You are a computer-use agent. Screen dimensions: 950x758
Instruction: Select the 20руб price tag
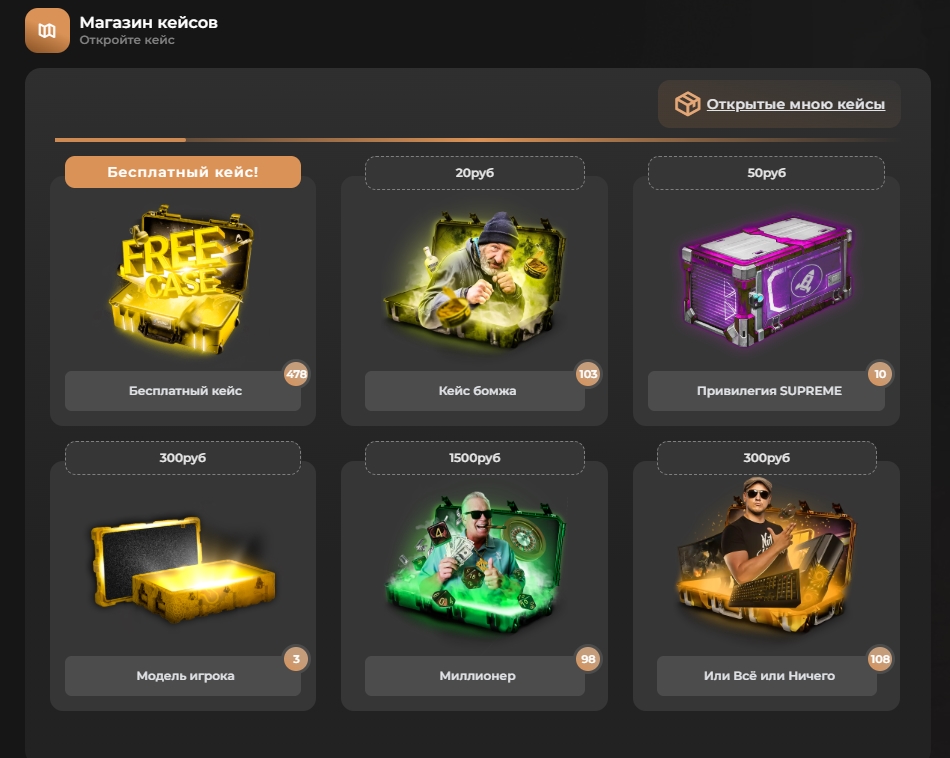[475, 173]
